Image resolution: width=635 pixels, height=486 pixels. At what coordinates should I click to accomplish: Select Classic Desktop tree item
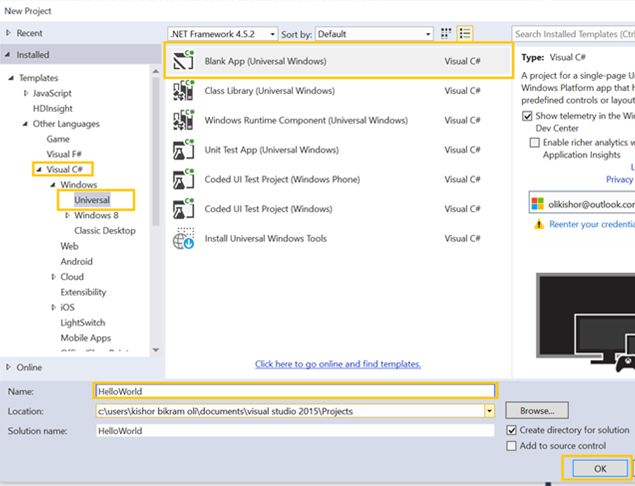pyautogui.click(x=105, y=230)
